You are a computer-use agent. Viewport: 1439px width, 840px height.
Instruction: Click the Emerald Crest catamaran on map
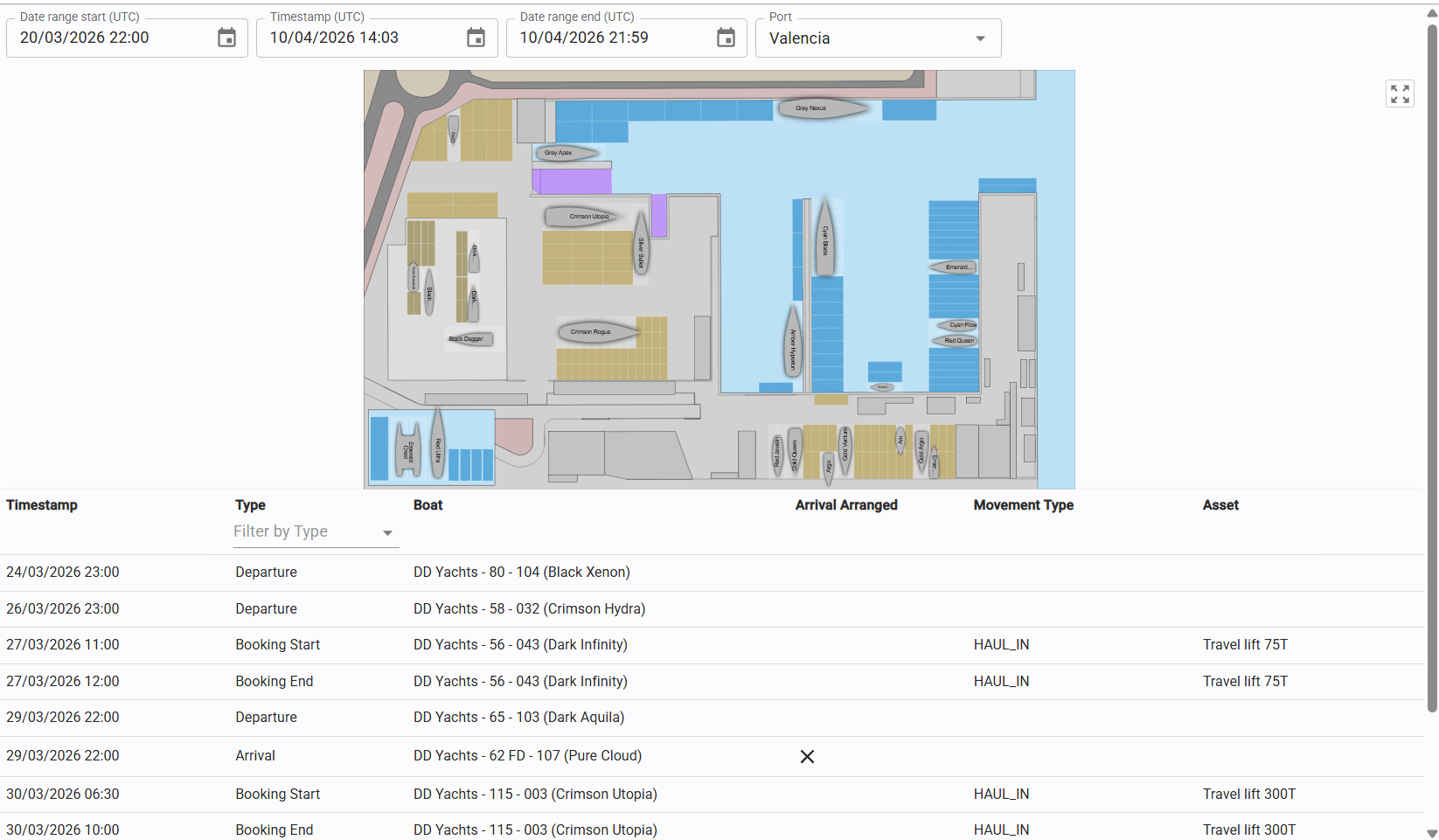click(x=407, y=450)
